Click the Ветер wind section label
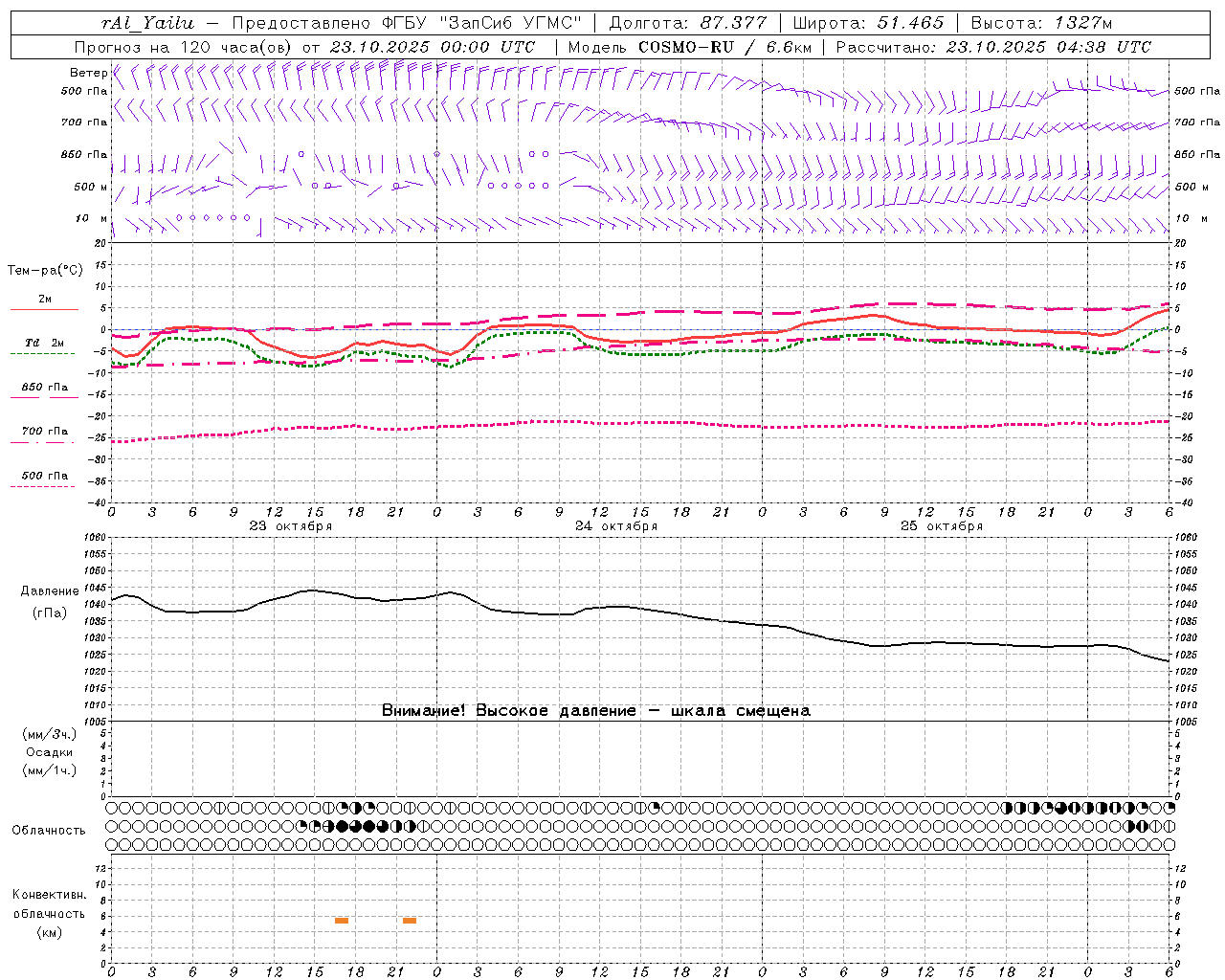The image size is (1225, 980). click(88, 73)
